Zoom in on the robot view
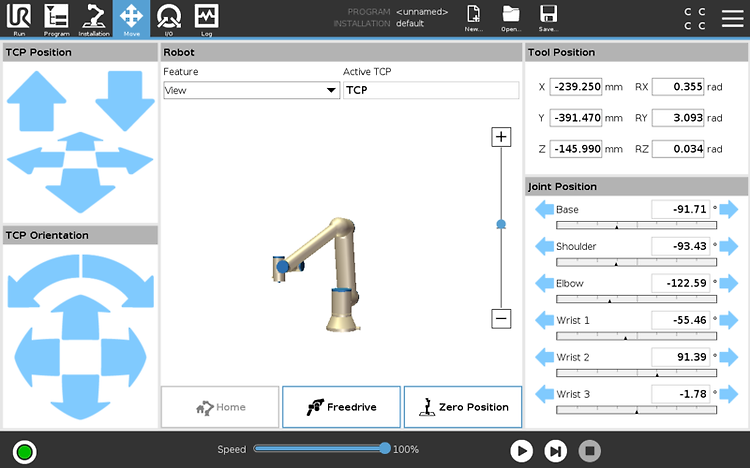This screenshot has width=750, height=468. pyautogui.click(x=501, y=137)
